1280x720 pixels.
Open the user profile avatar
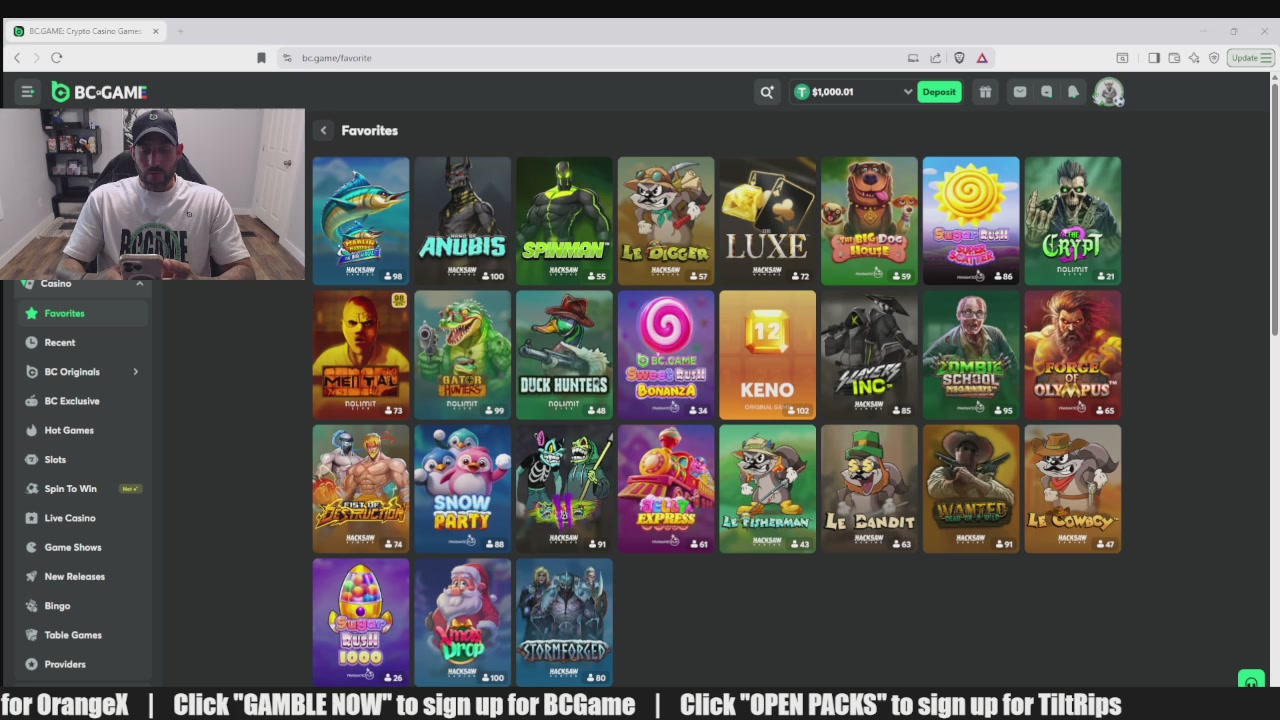tap(1108, 92)
